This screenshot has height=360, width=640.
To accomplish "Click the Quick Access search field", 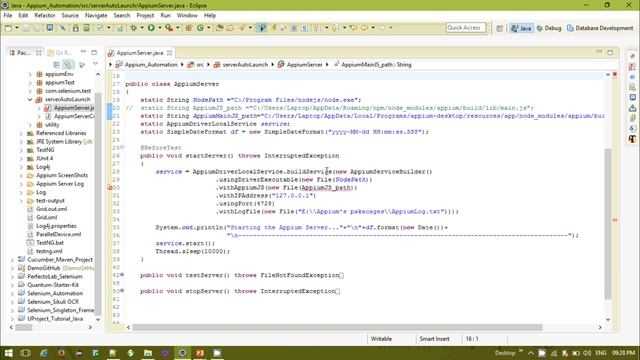I will [x=466, y=27].
